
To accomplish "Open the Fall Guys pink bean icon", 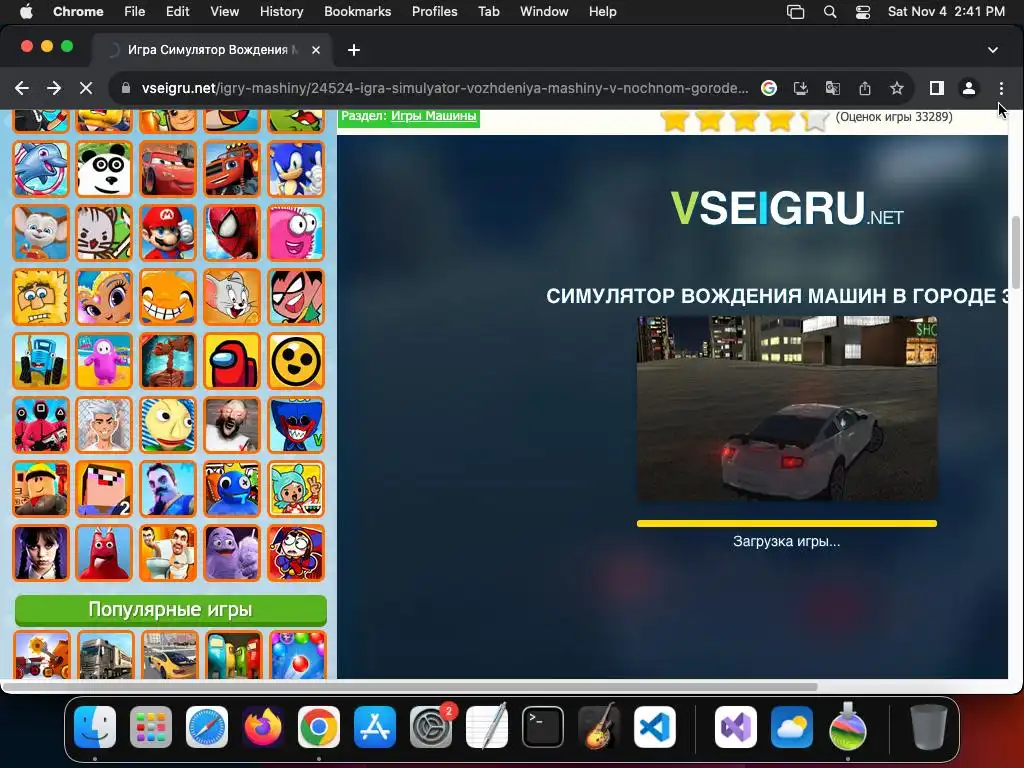I will [x=104, y=361].
